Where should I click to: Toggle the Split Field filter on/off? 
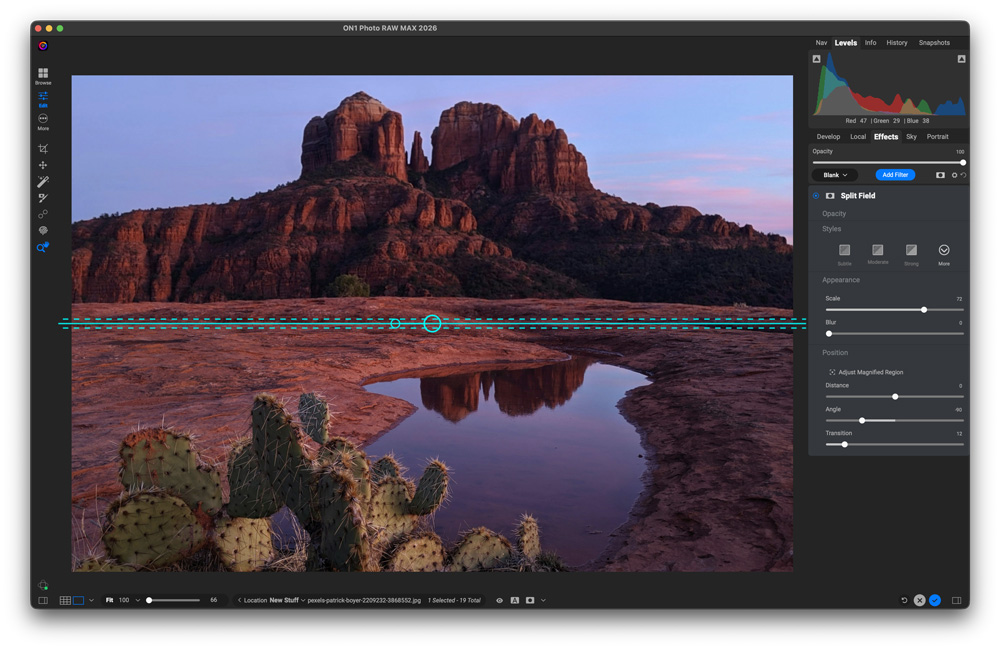coord(816,196)
